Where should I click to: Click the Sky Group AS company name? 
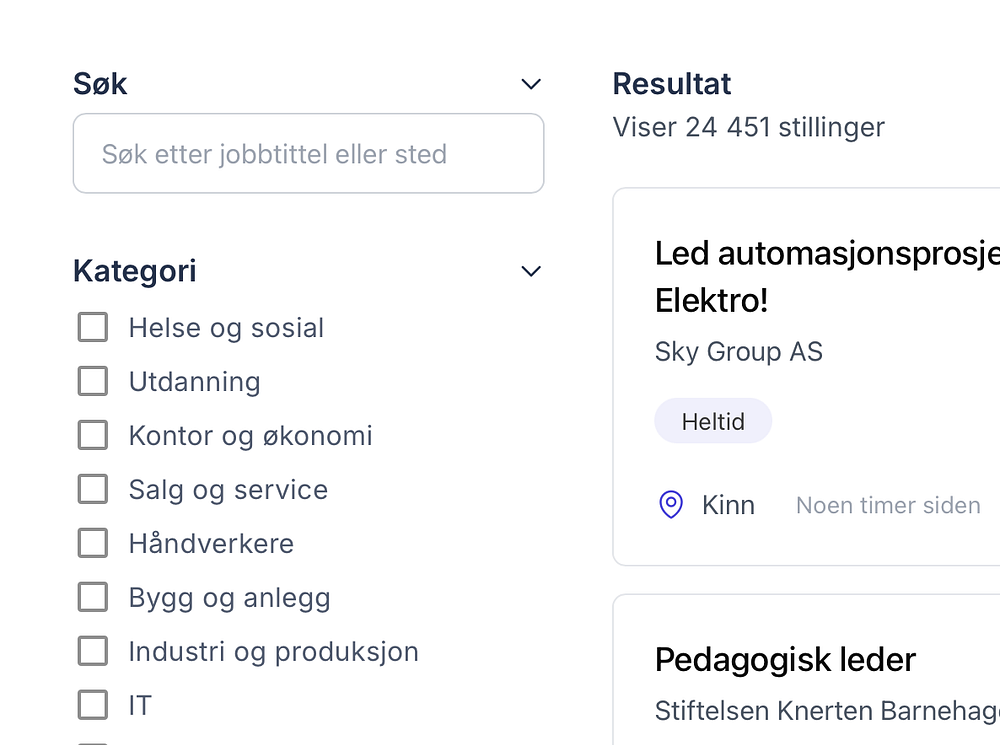point(738,352)
